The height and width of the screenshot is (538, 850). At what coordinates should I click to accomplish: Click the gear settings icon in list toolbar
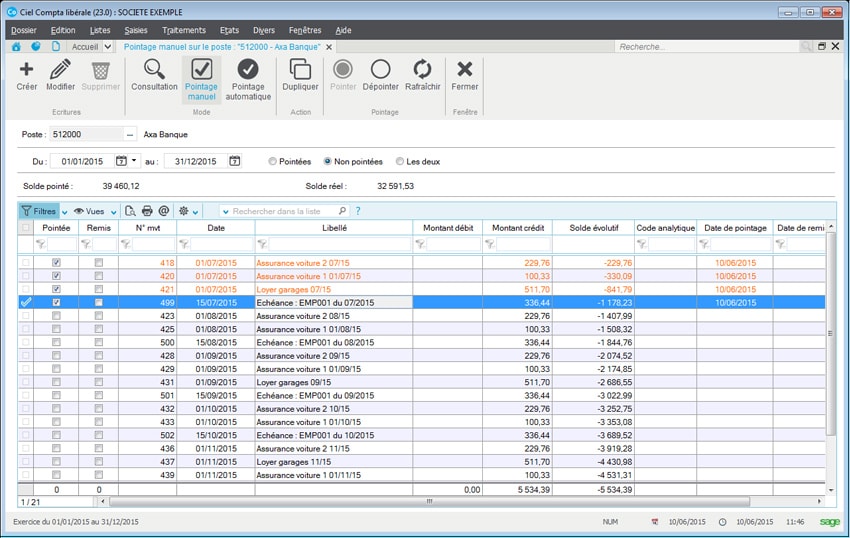coord(184,211)
